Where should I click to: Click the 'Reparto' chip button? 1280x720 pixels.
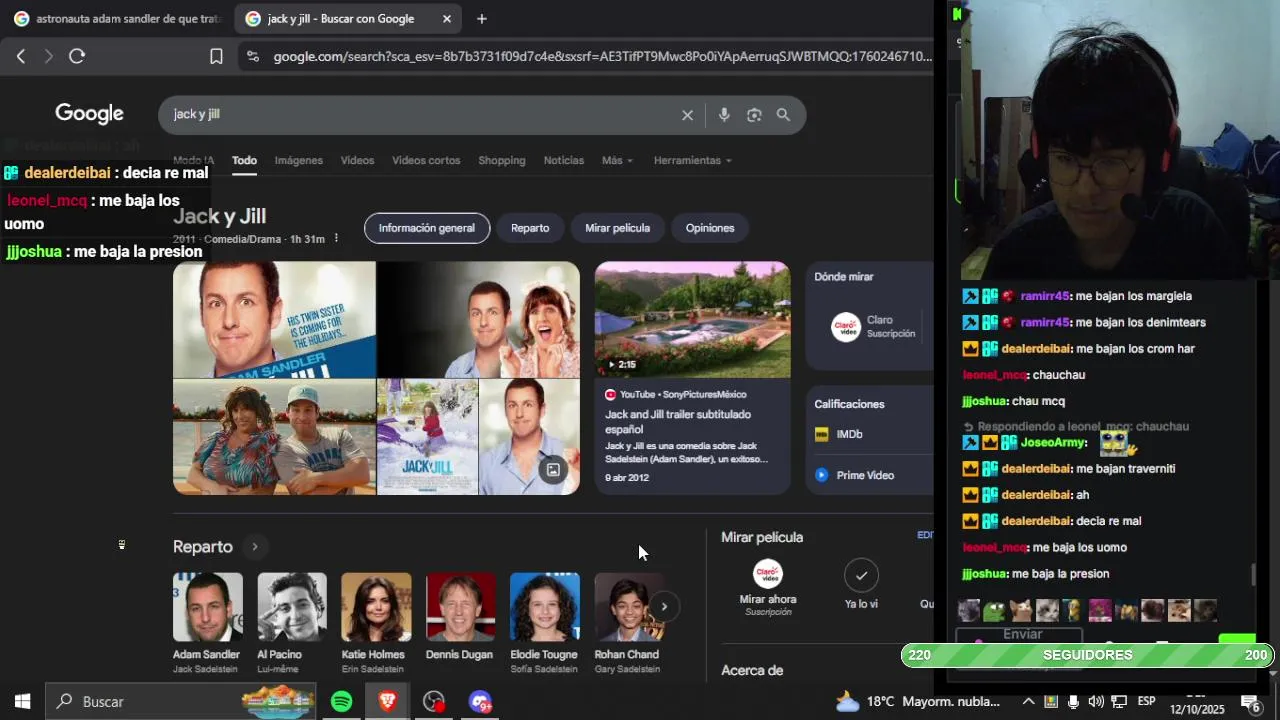[530, 228]
